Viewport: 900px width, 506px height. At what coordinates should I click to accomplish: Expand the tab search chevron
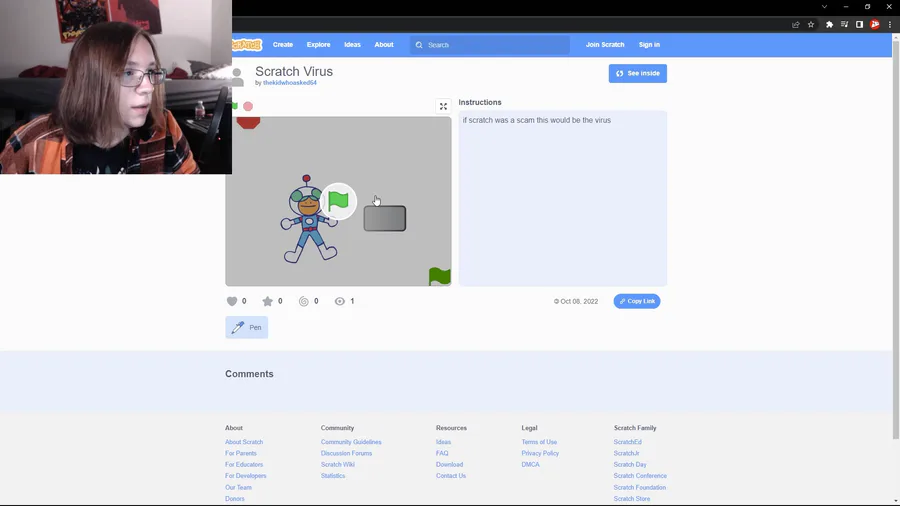click(824, 7)
